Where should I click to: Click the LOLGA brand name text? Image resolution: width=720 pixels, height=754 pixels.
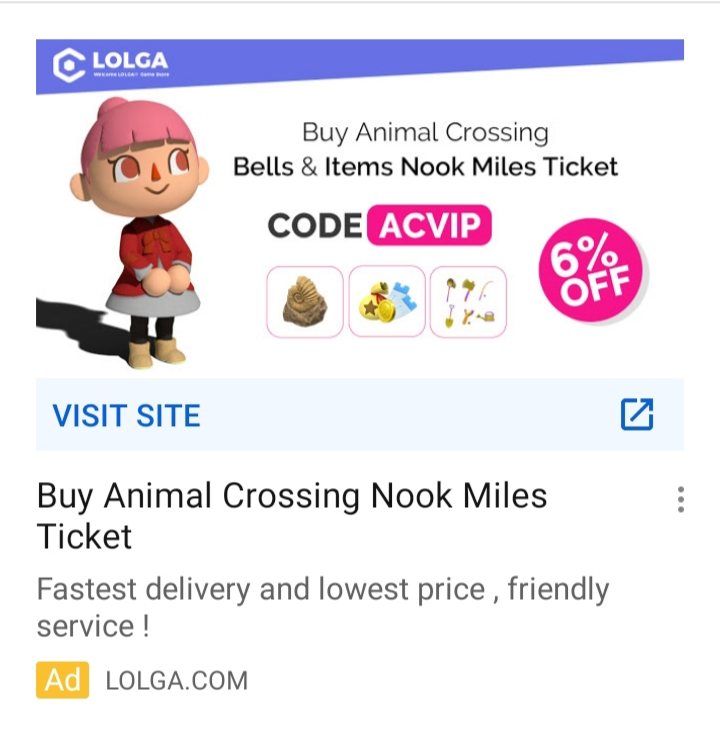point(130,60)
